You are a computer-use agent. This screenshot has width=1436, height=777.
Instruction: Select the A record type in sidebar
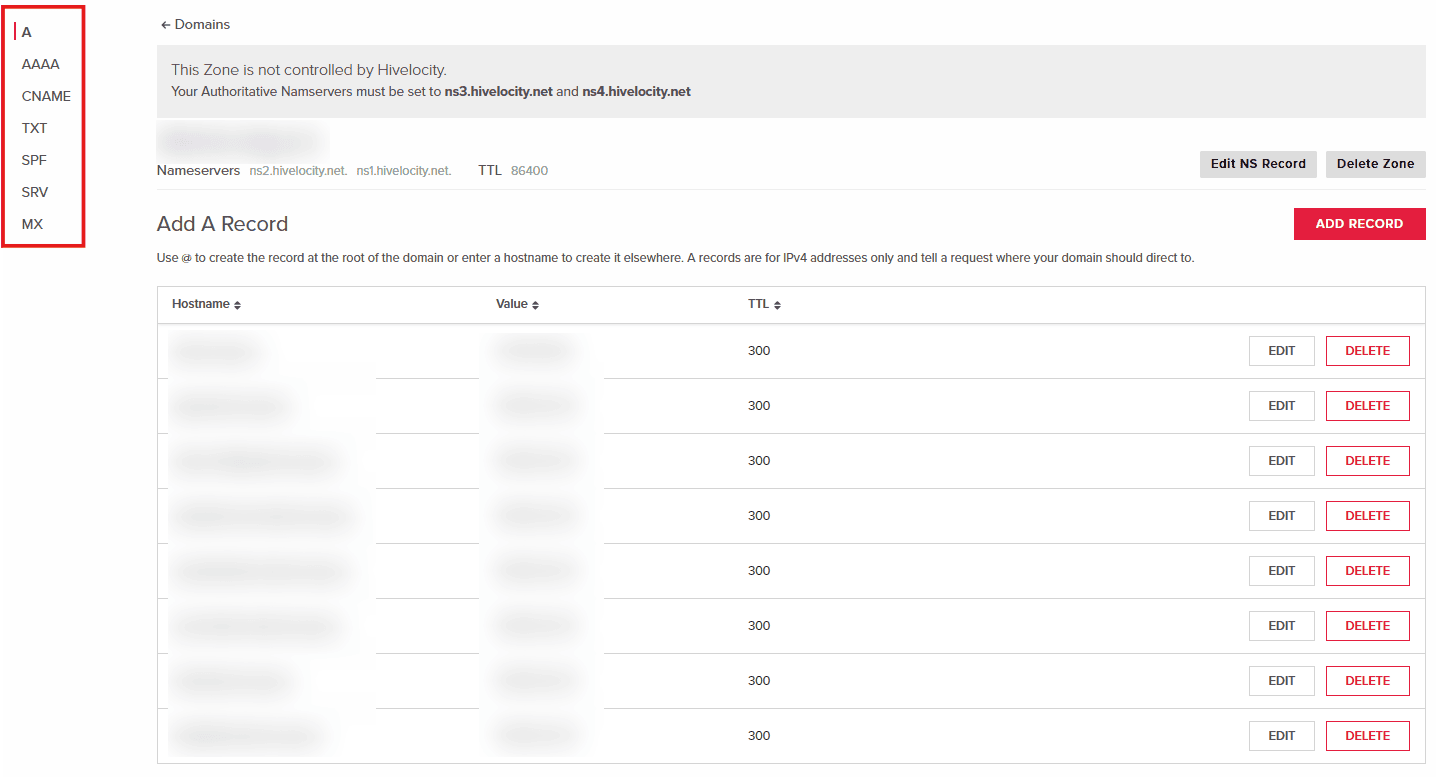25,32
